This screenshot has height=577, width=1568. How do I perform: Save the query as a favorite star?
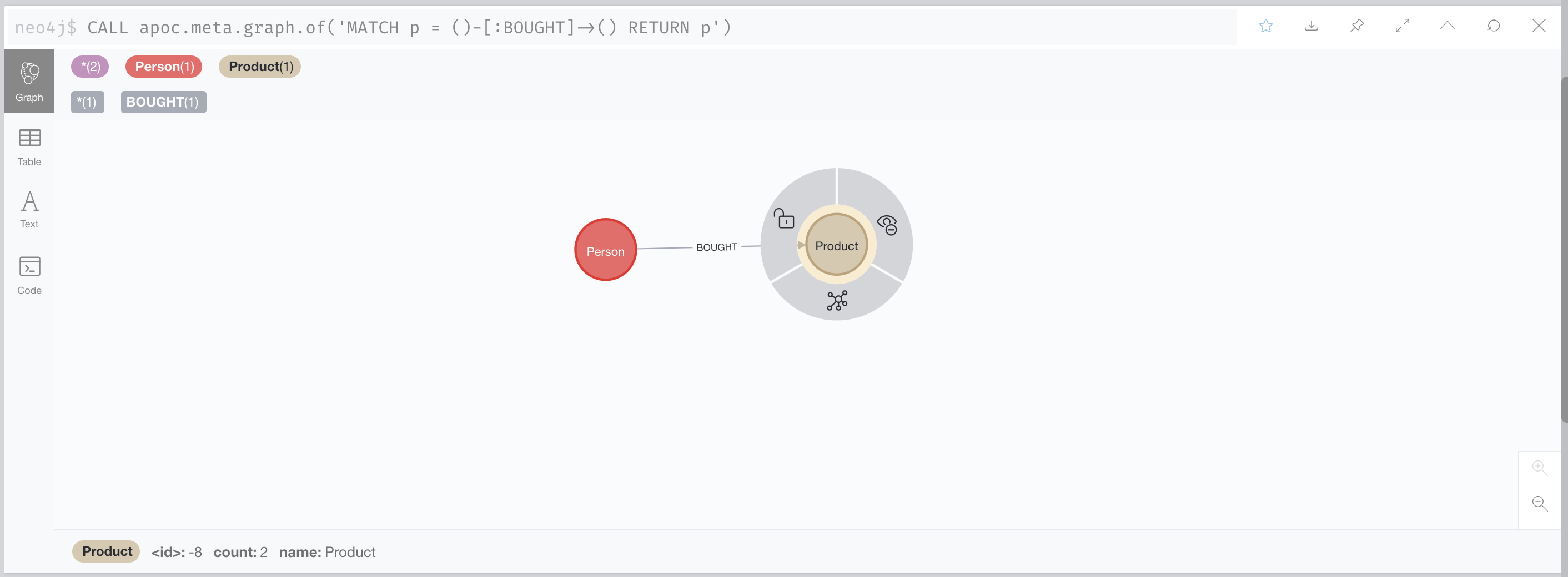point(1267,26)
